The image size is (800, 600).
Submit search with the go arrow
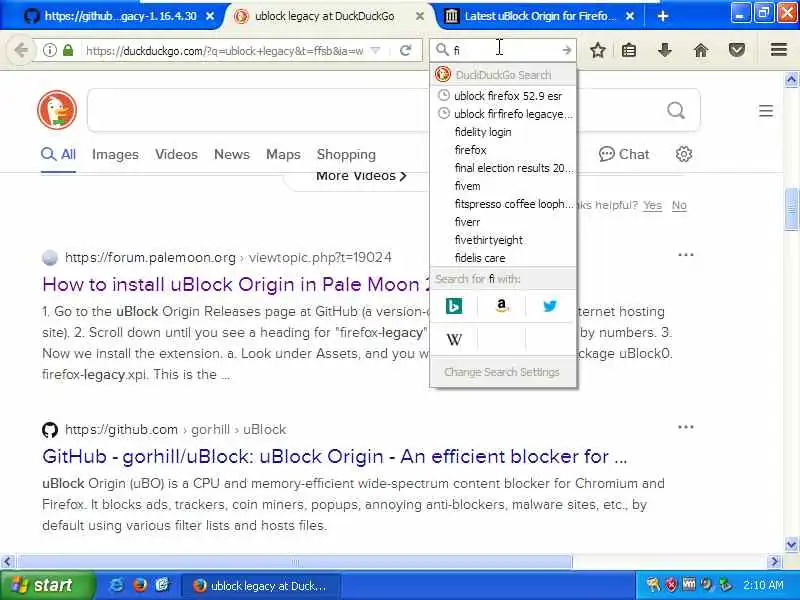(x=567, y=50)
